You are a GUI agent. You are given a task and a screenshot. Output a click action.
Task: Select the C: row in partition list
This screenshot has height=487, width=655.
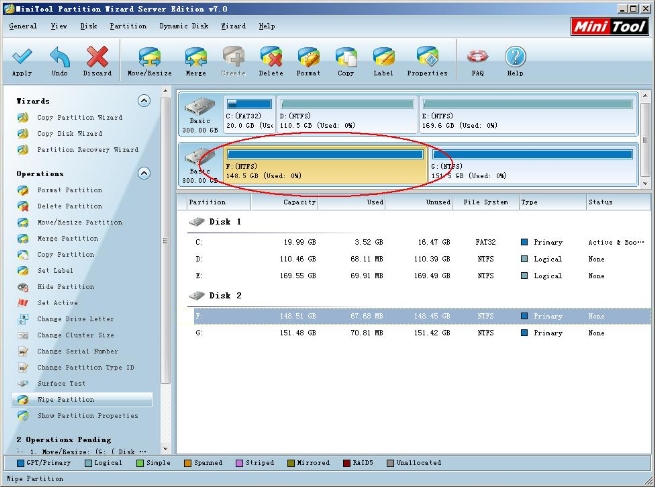tap(420, 242)
